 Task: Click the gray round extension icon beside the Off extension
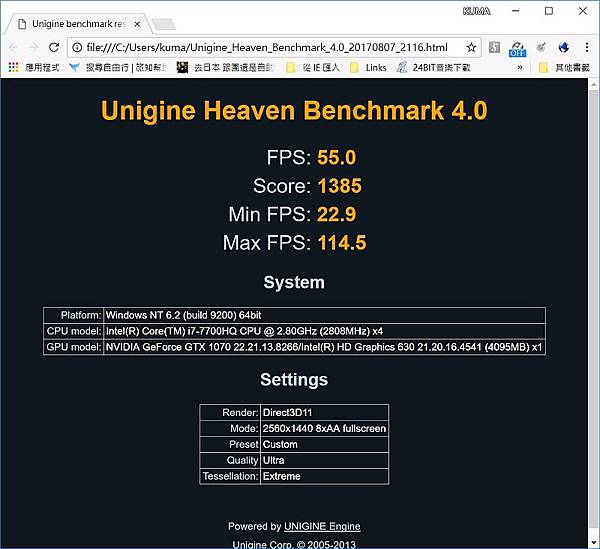pos(541,47)
